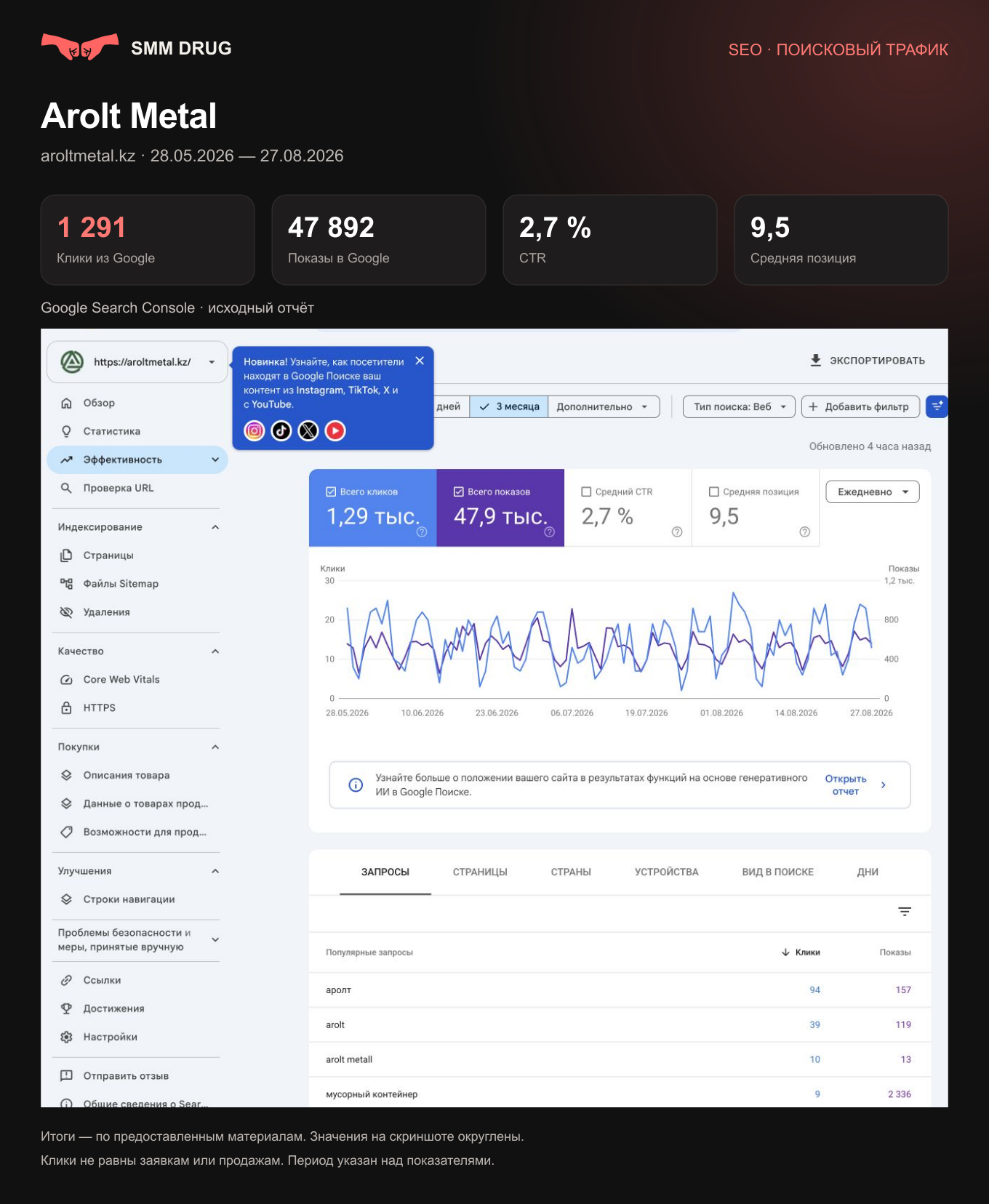The height and width of the screenshot is (1204, 989).
Task: Click the query row 'аролт'
Action: click(x=620, y=990)
